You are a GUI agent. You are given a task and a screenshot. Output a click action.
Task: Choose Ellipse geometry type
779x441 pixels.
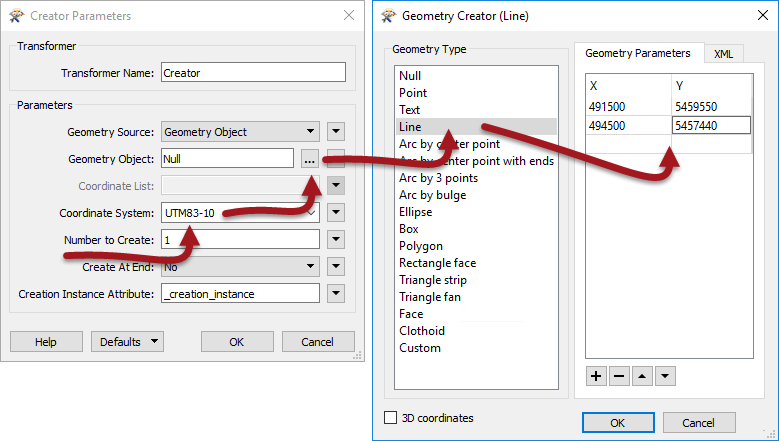point(415,212)
